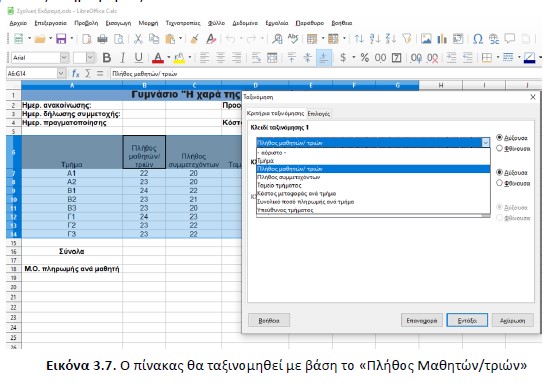Click the Align left icon

[204, 57]
